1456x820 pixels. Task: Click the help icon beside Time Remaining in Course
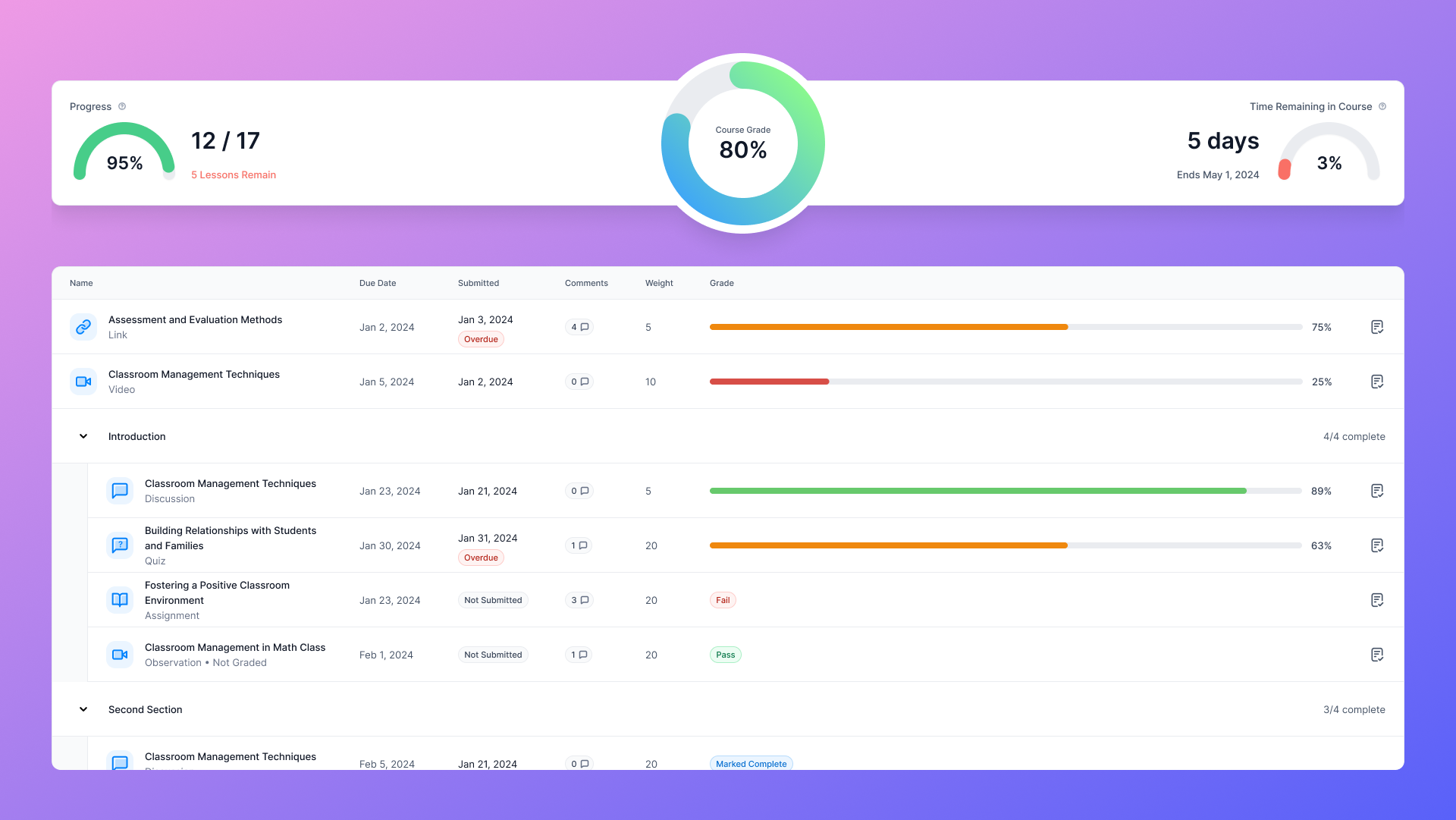(1382, 106)
